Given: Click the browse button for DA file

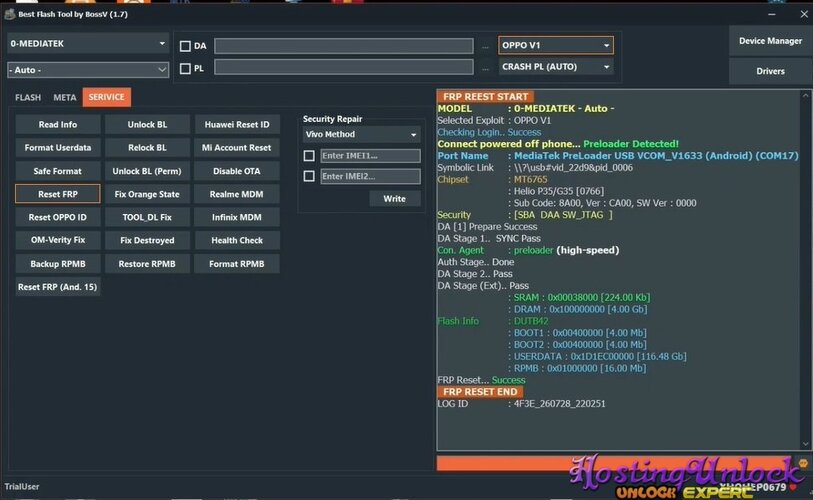Looking at the screenshot, I should pos(485,47).
